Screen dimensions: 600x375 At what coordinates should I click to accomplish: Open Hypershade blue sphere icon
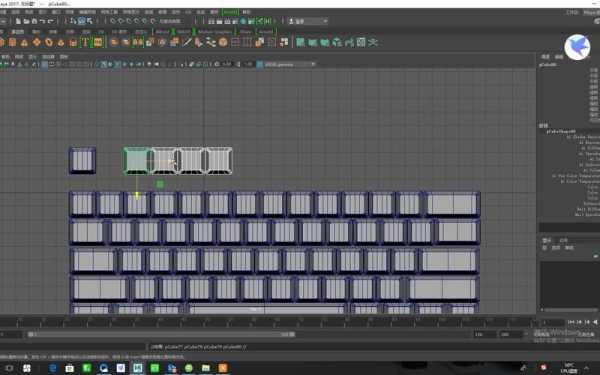(243, 21)
